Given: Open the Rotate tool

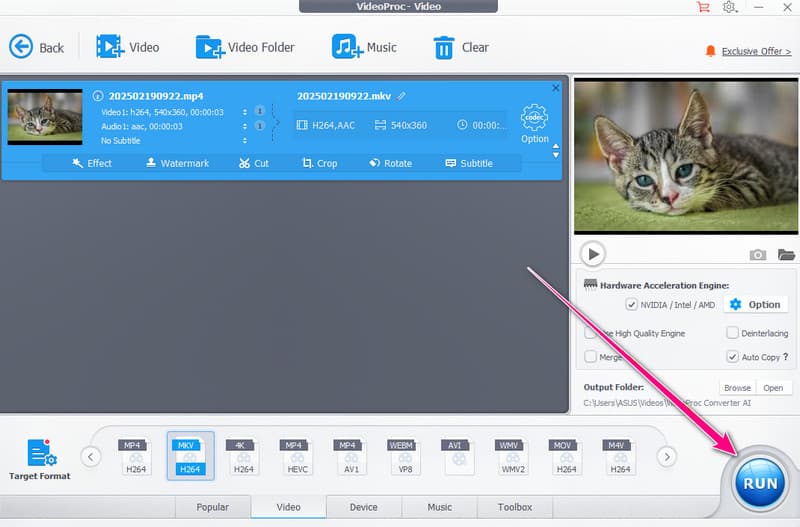Looking at the screenshot, I should [x=391, y=163].
